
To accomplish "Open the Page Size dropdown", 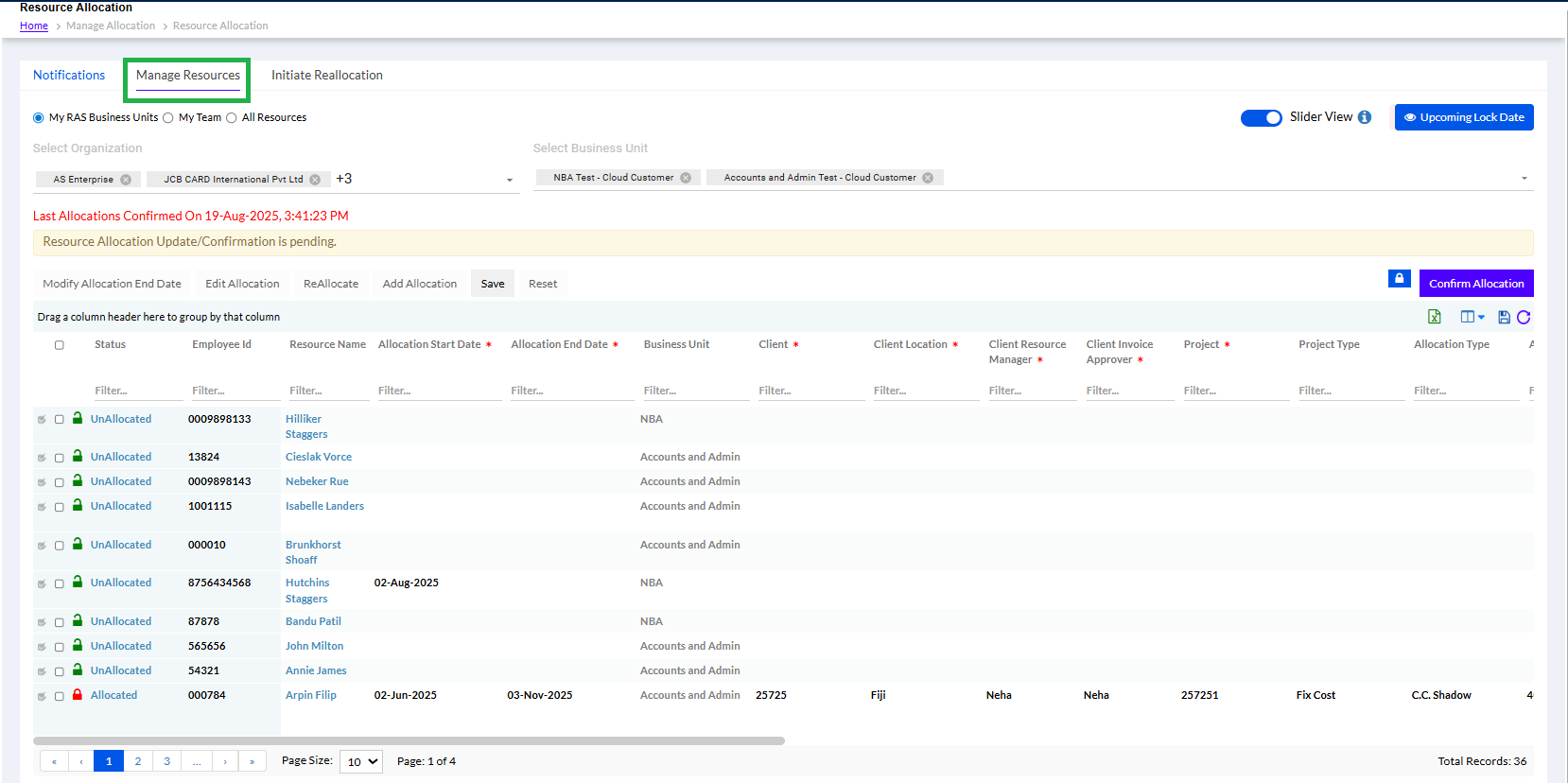I will click(361, 761).
